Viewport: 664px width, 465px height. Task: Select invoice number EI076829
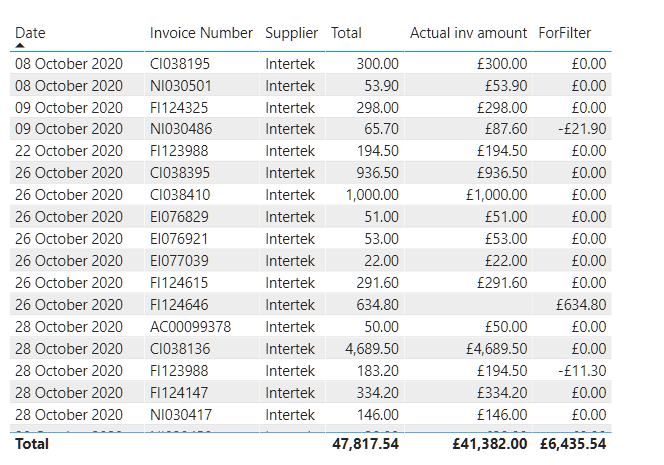coord(179,217)
